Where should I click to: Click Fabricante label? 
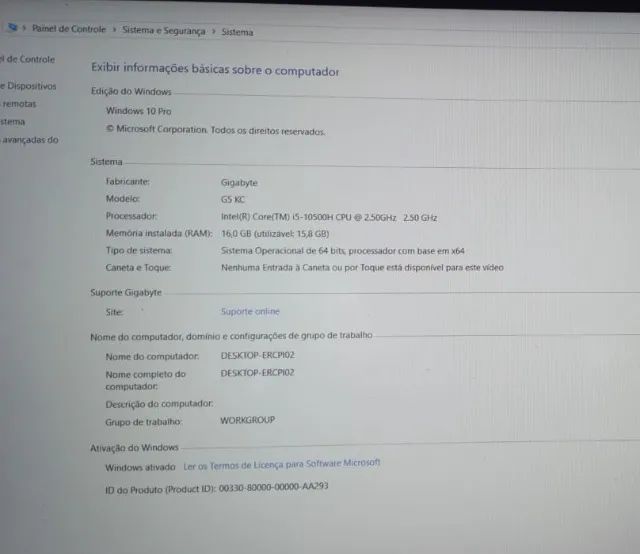click(x=128, y=181)
